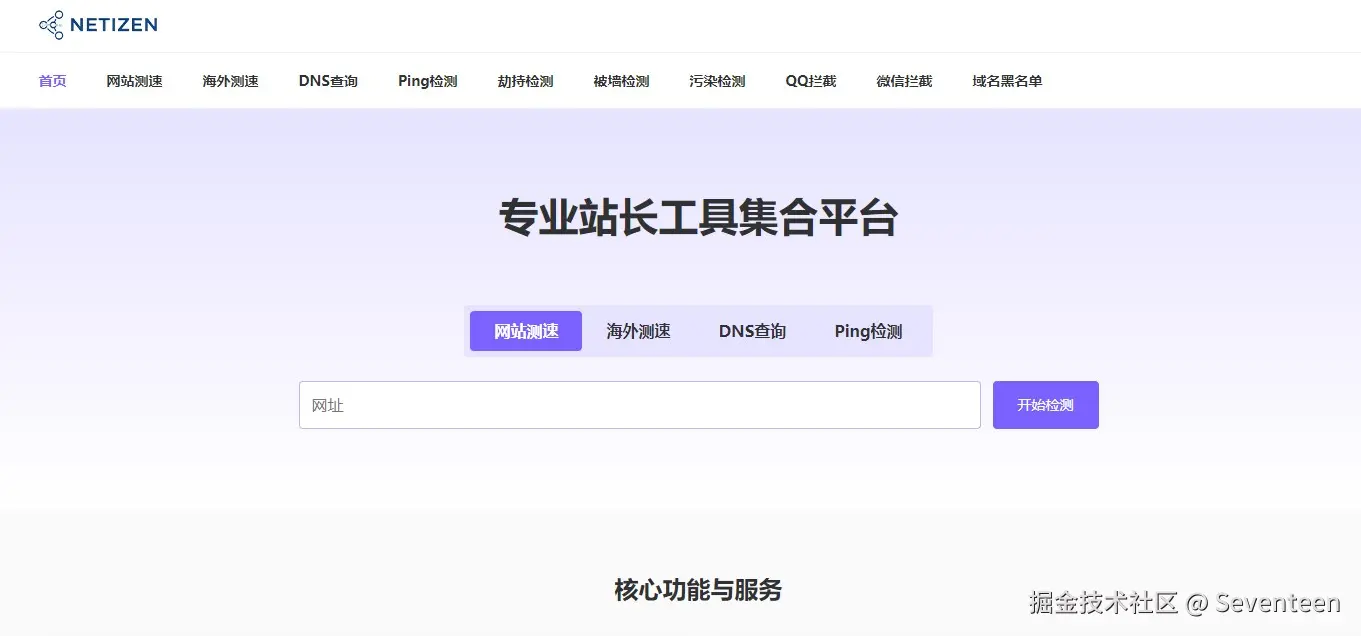Click the 专业站长工具集合平台 heading
The width and height of the screenshot is (1361, 636).
pyautogui.click(x=698, y=218)
